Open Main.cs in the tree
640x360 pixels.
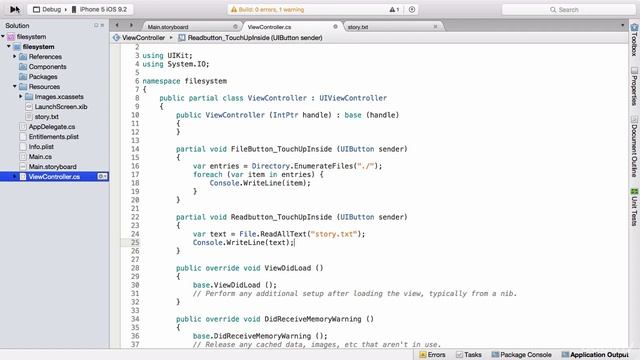coord(40,157)
